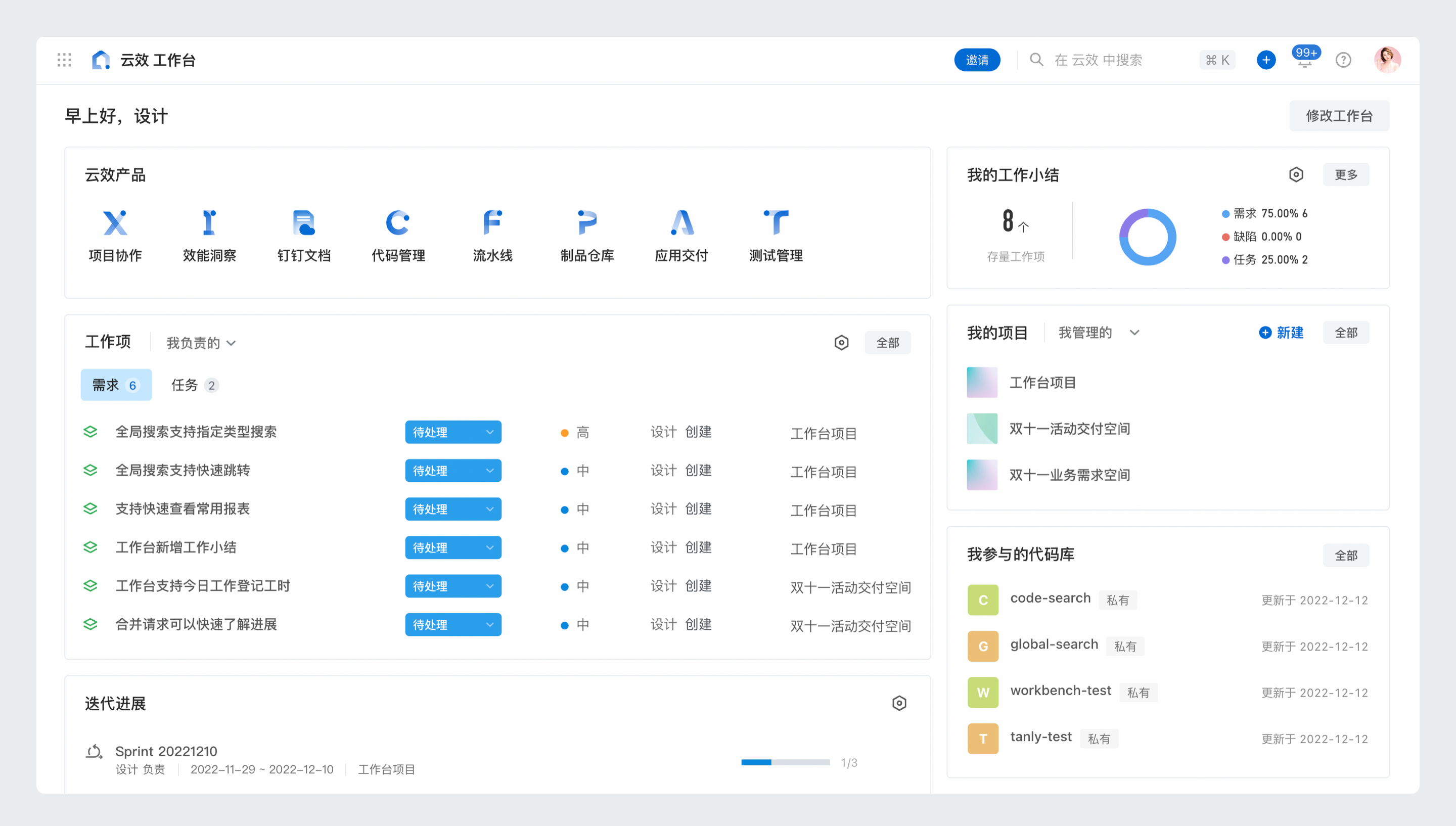Viewport: 1456px width, 826px height.
Task: Open settings for 我的工作小结 panel
Action: point(1295,175)
